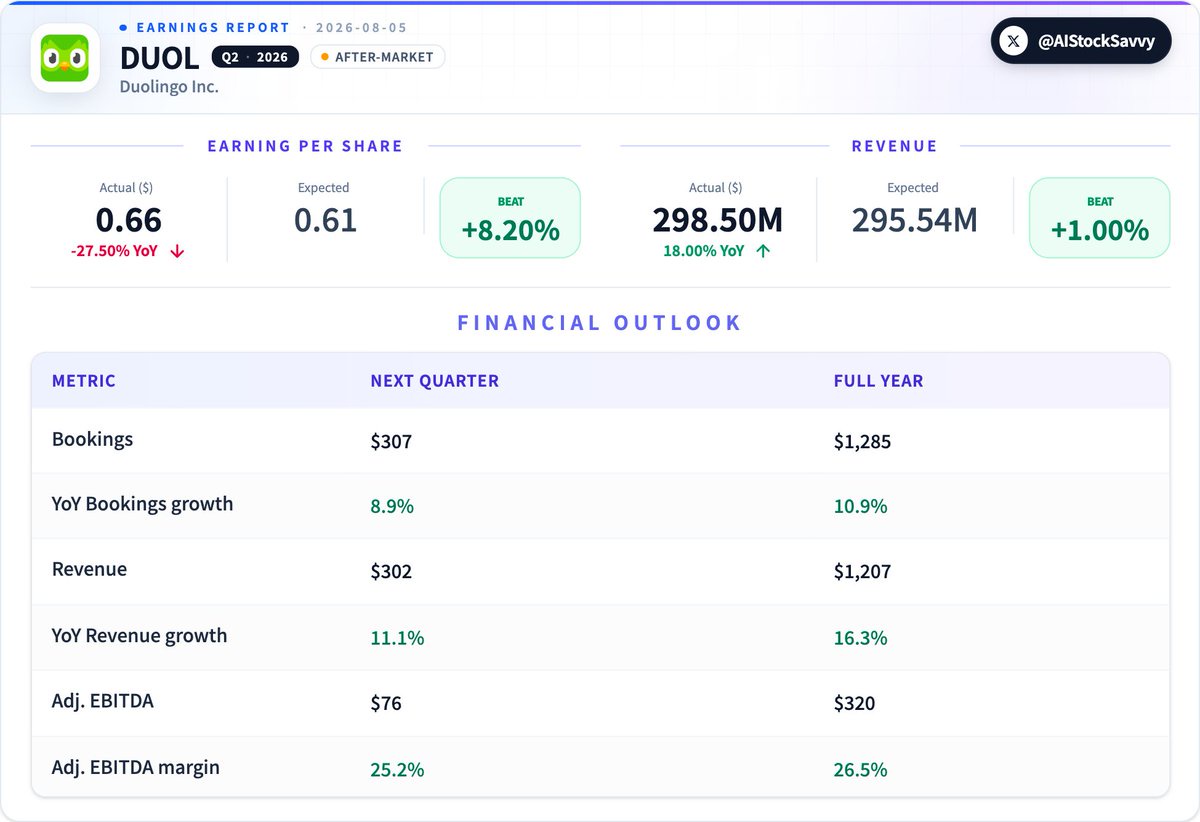1200x822 pixels.
Task: Click the report date 2026-08-05
Action: (362, 28)
